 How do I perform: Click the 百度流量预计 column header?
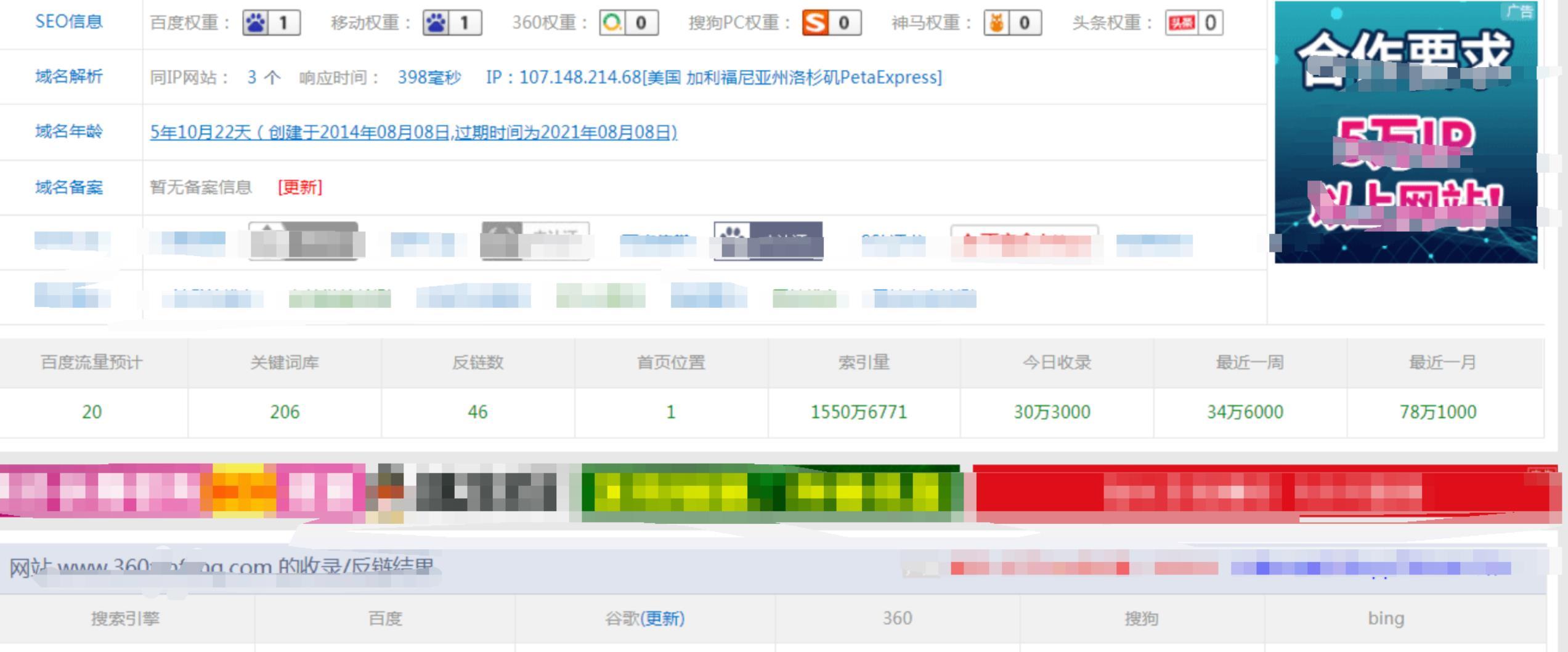pyautogui.click(x=92, y=362)
